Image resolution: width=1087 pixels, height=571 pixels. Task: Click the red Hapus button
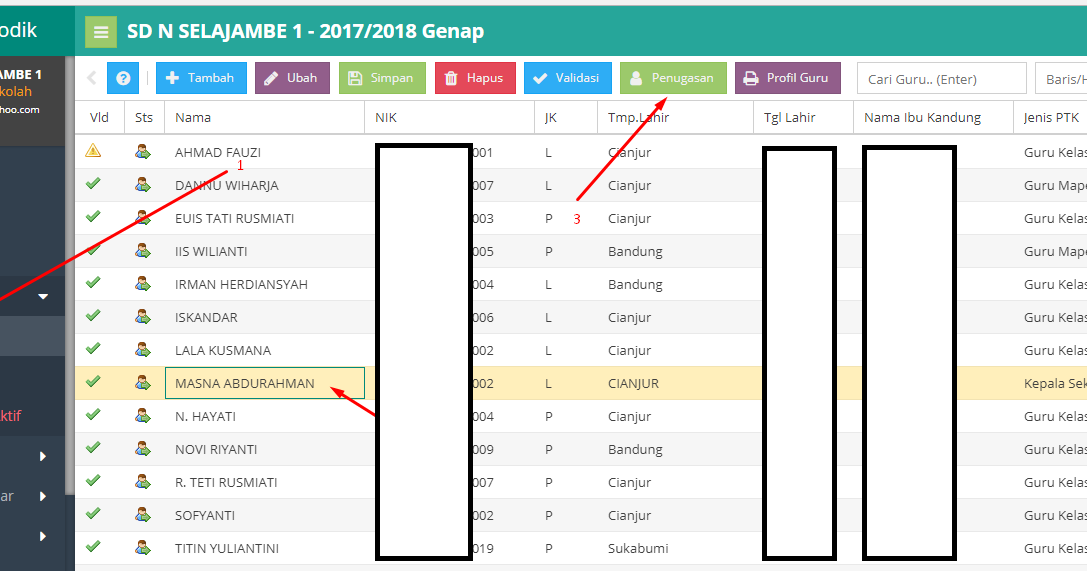coord(476,78)
